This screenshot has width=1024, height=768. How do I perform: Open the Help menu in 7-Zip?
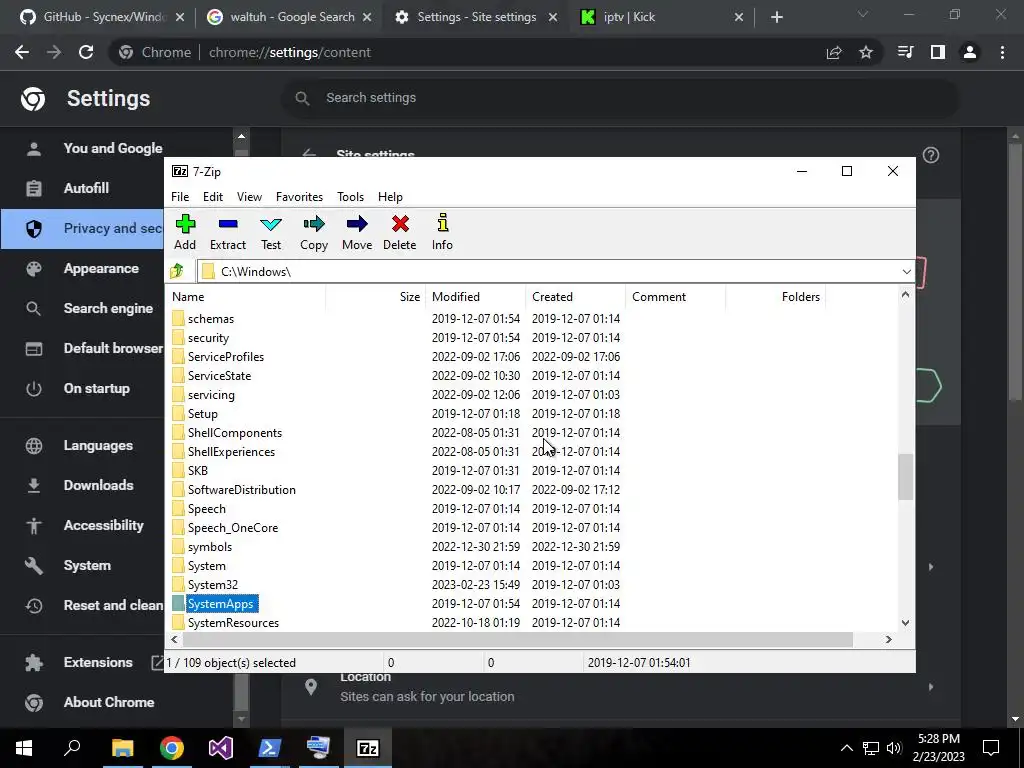point(390,197)
